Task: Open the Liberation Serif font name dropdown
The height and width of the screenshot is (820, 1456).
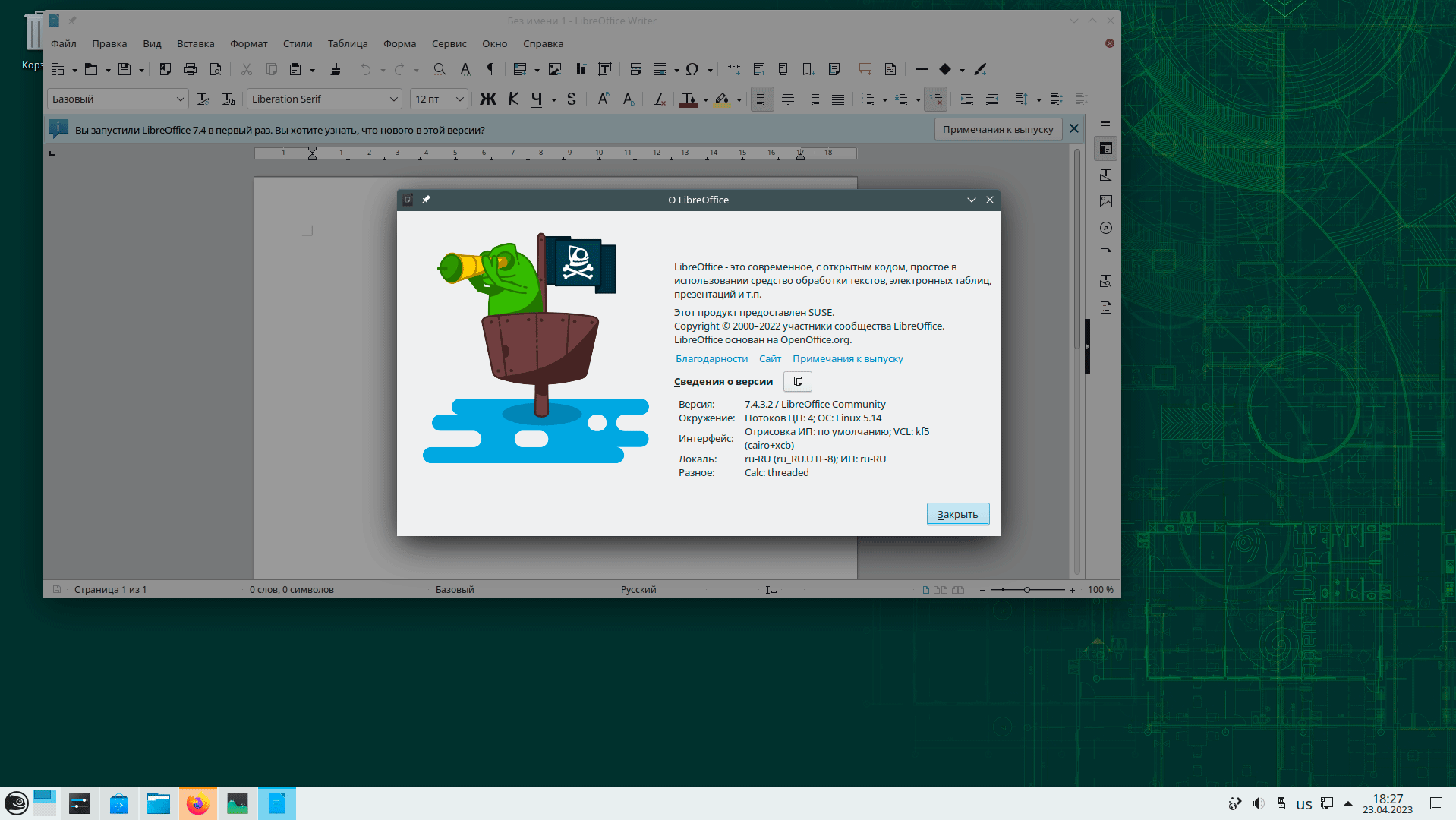Action: 393,99
